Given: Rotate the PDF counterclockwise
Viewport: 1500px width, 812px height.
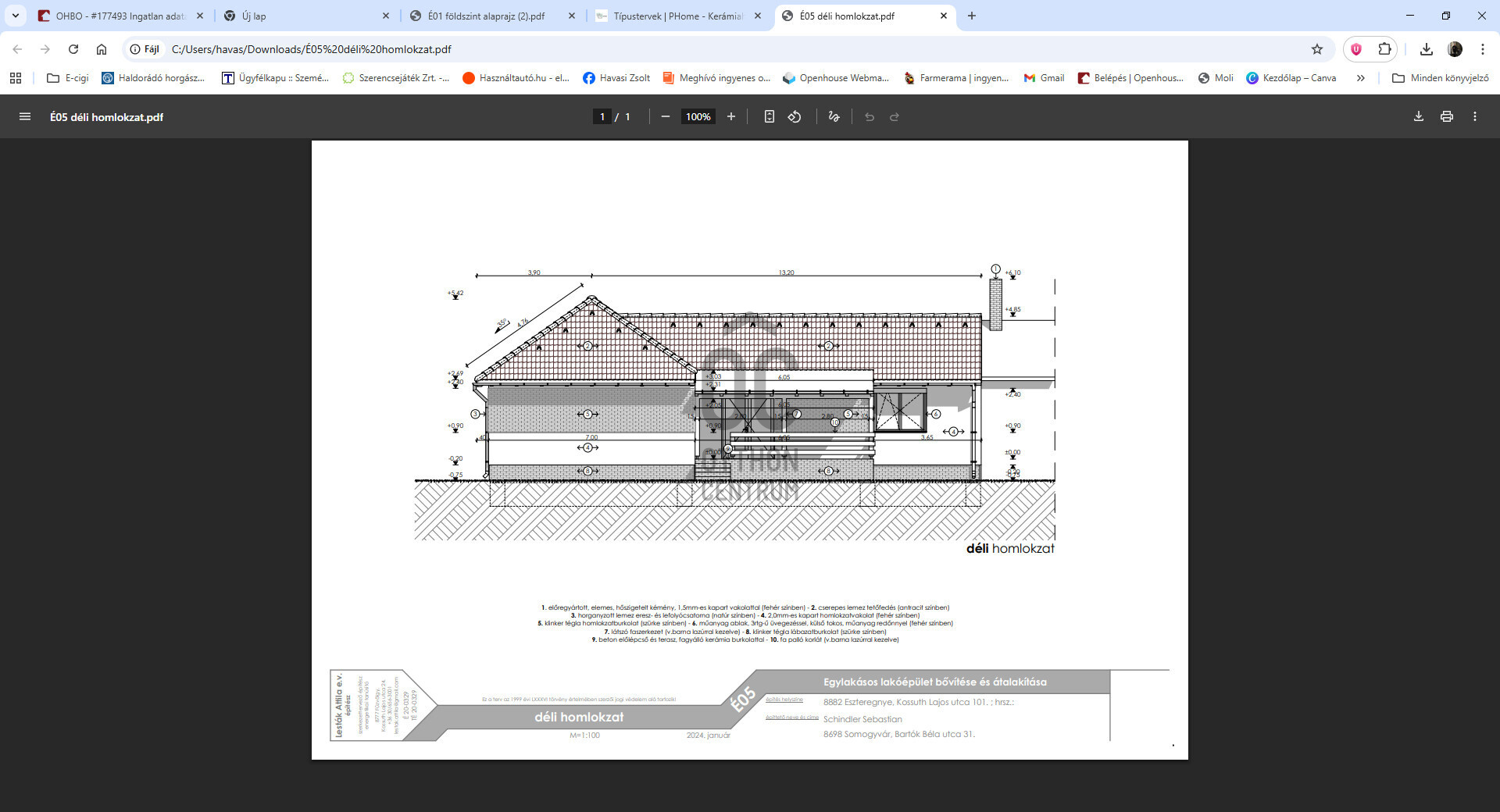Looking at the screenshot, I should click(x=795, y=117).
